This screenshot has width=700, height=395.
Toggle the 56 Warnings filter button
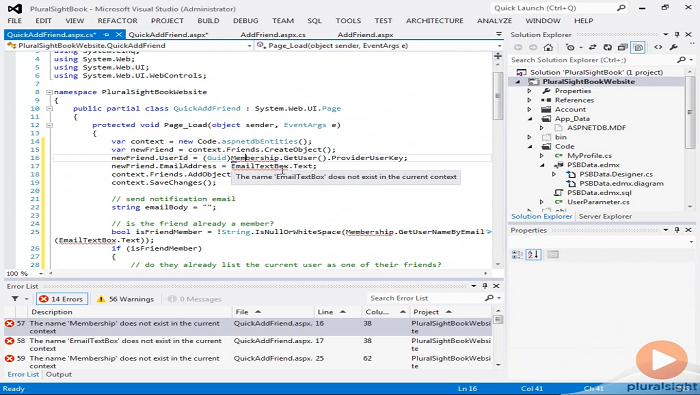(x=125, y=299)
